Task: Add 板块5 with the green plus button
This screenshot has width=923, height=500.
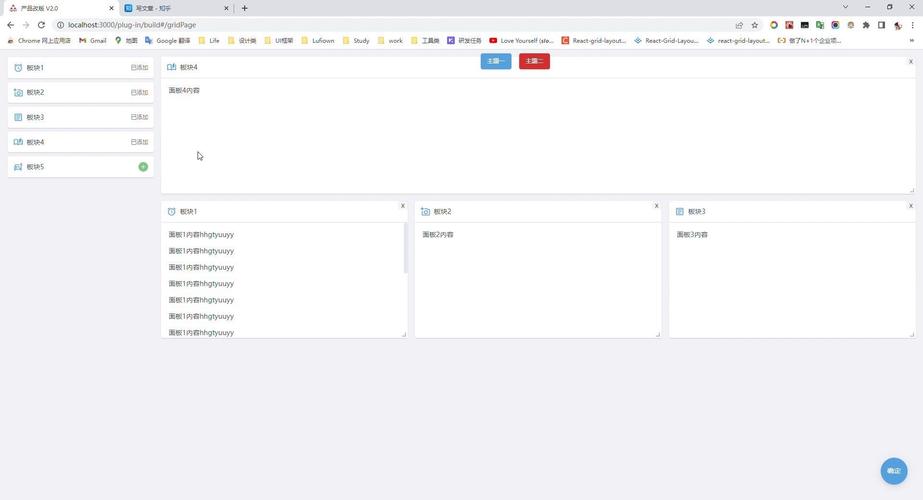Action: (x=143, y=167)
